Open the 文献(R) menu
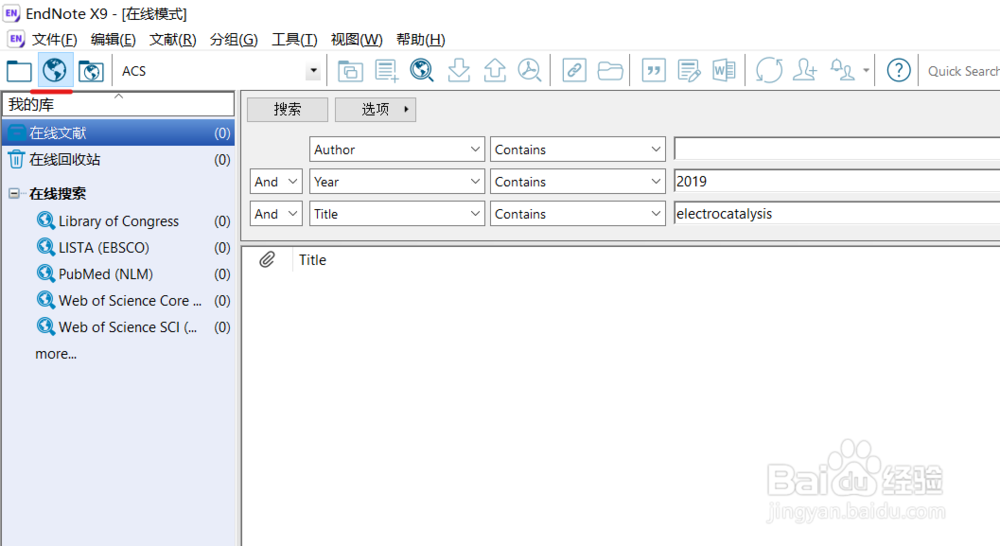The height and width of the screenshot is (546, 1000). click(172, 40)
